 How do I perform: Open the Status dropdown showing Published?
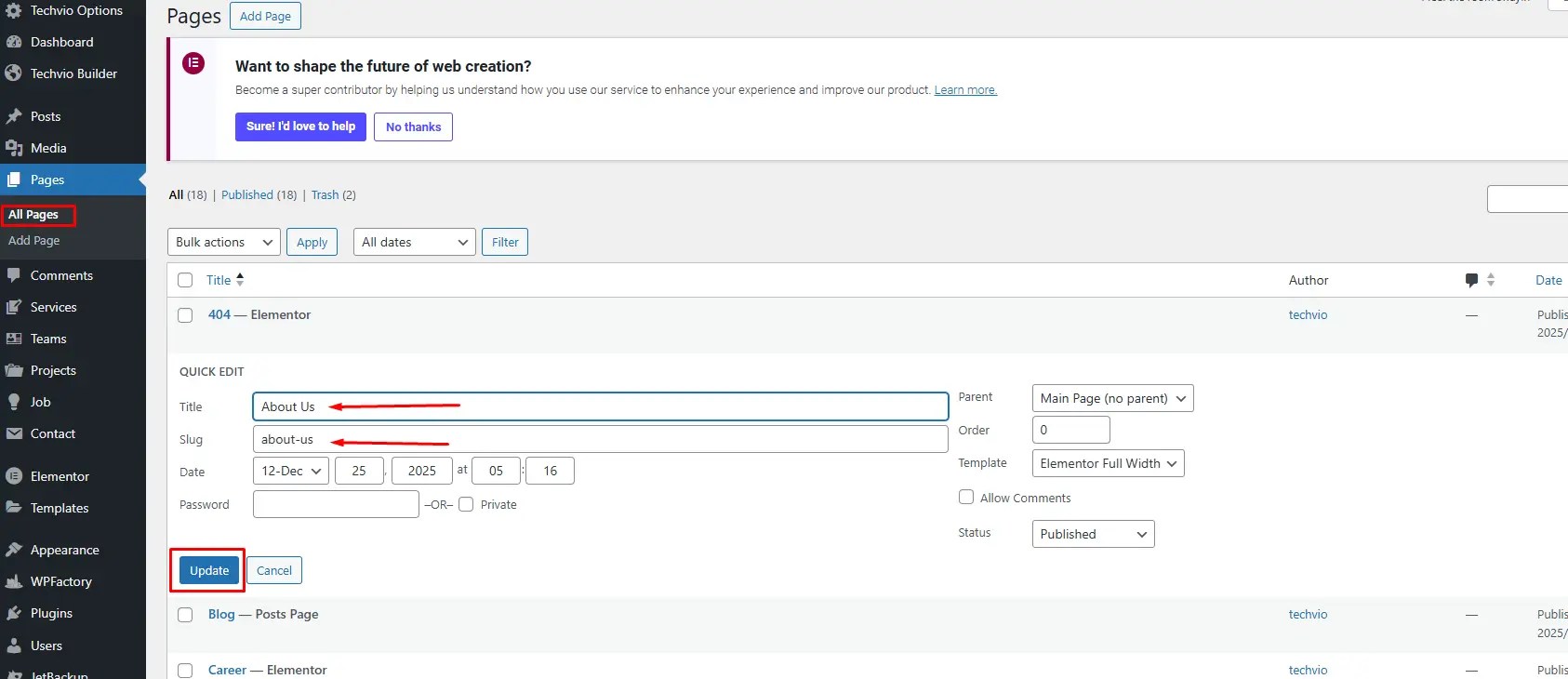point(1094,534)
